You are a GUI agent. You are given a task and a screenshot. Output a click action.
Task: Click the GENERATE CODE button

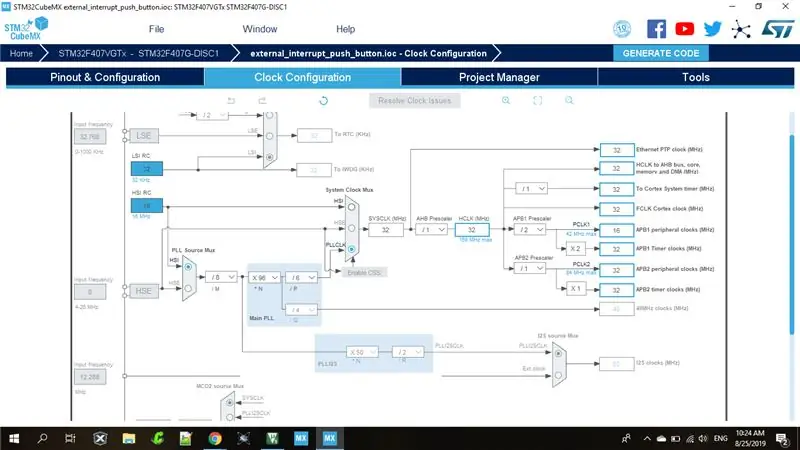coord(661,53)
